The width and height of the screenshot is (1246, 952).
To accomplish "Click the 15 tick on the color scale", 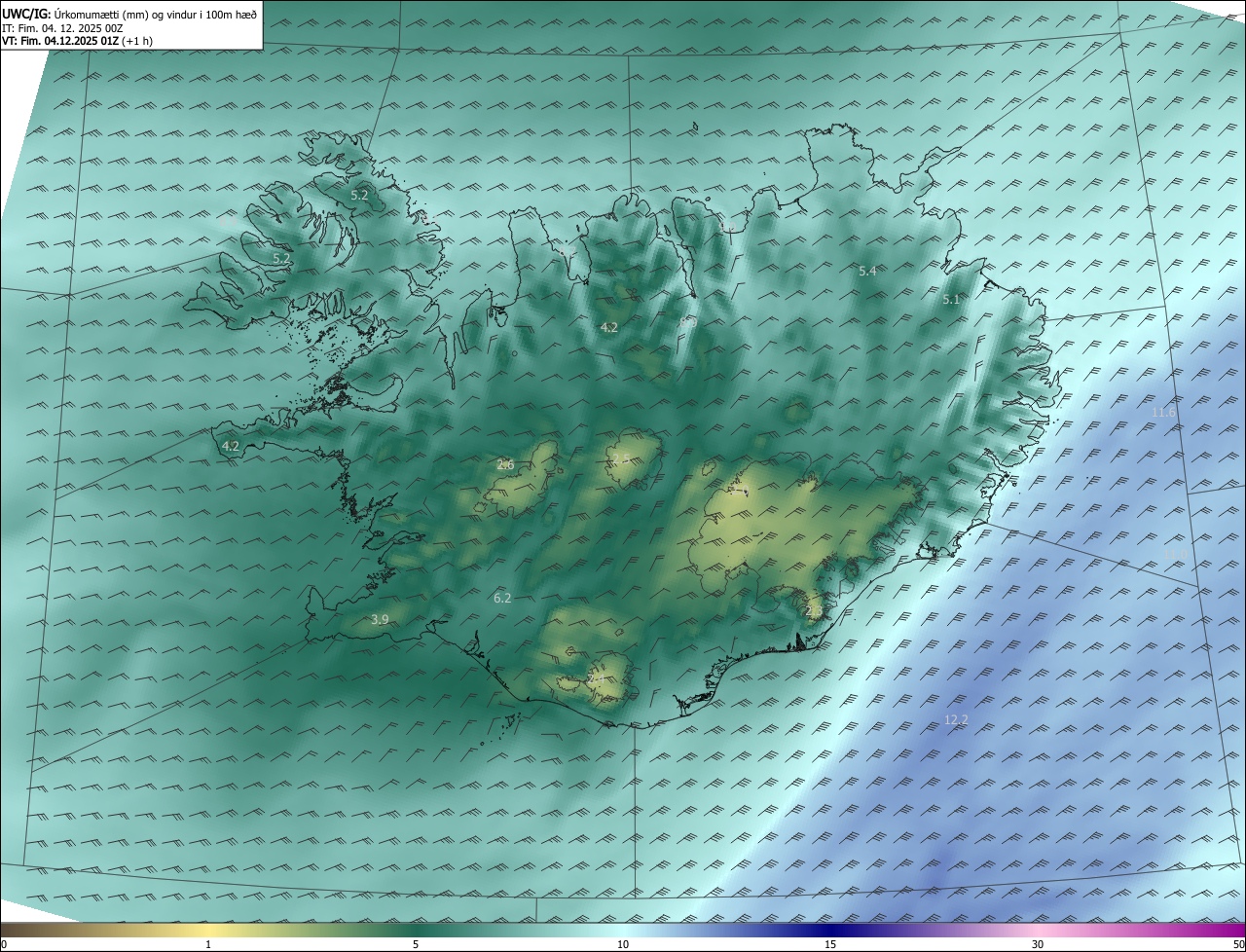I will point(830,945).
